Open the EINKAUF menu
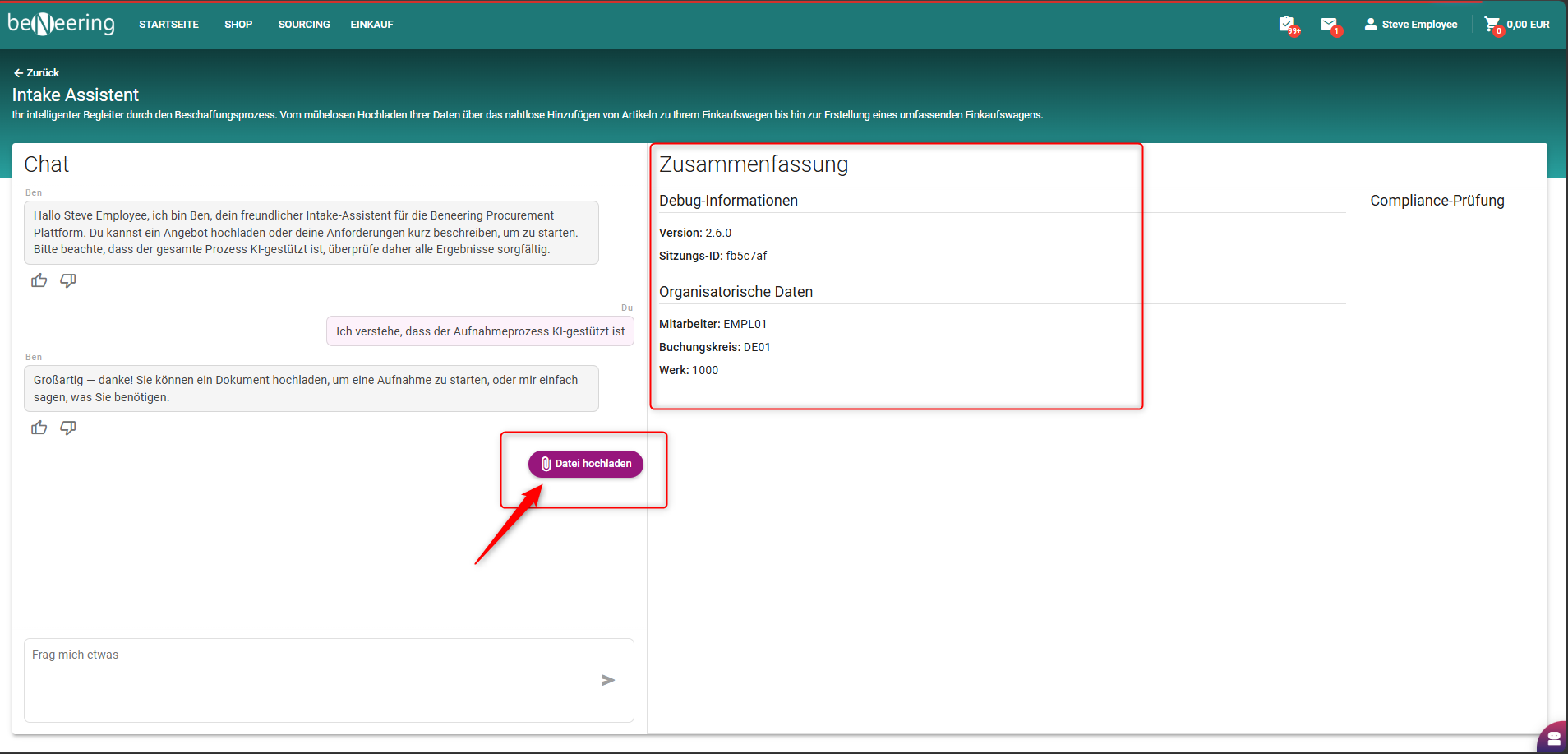1568x754 pixels. [x=371, y=25]
